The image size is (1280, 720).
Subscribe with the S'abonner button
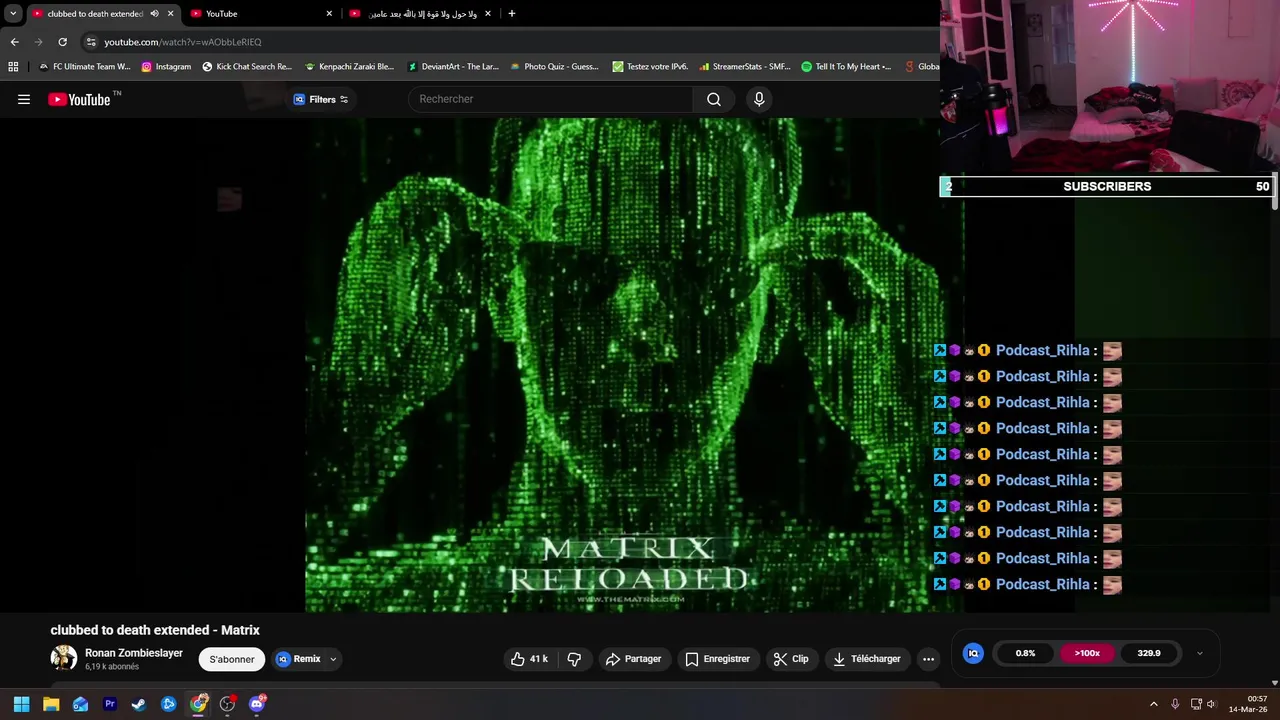[232, 659]
